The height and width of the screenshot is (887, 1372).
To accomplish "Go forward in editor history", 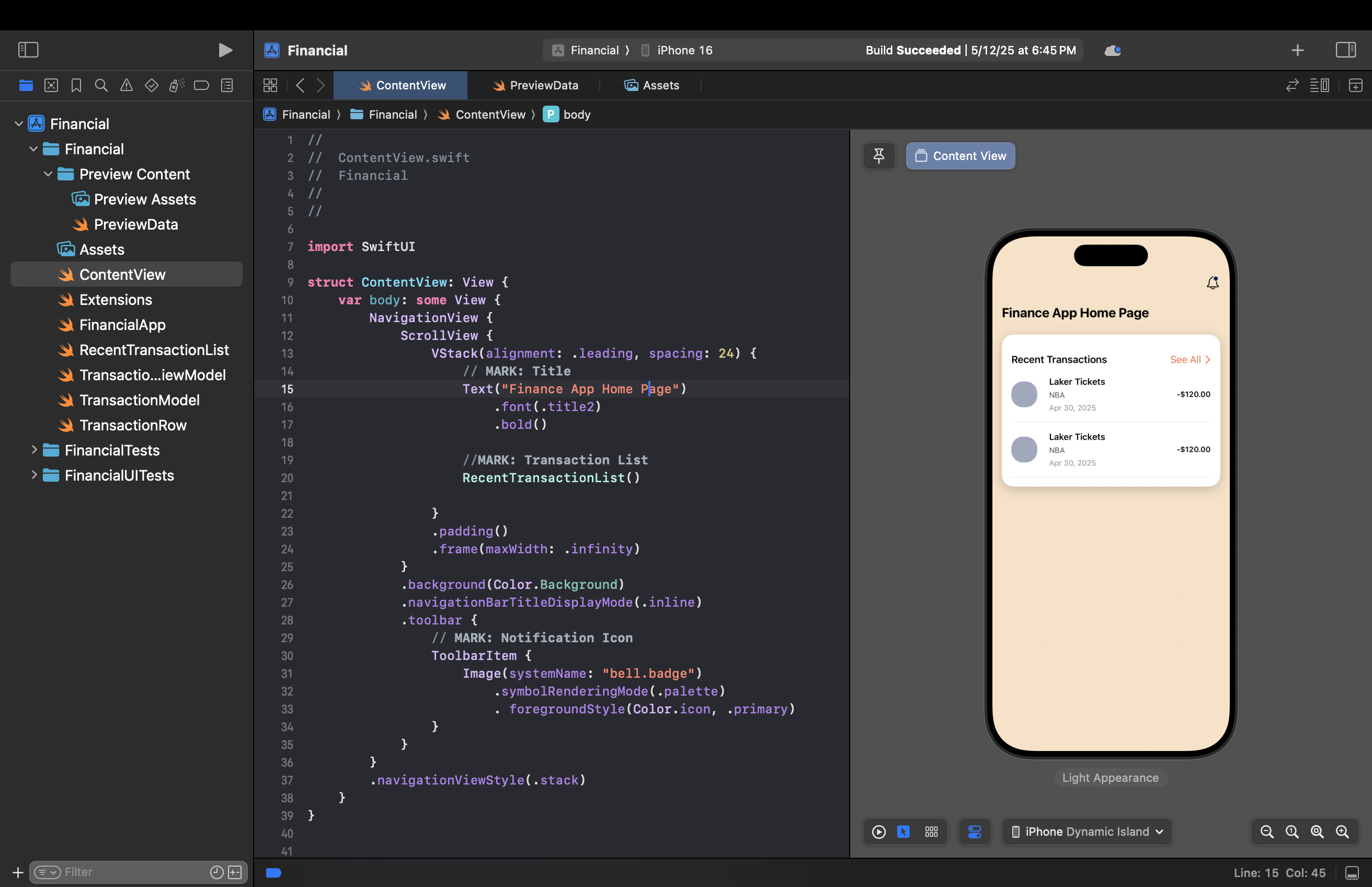I will point(321,85).
